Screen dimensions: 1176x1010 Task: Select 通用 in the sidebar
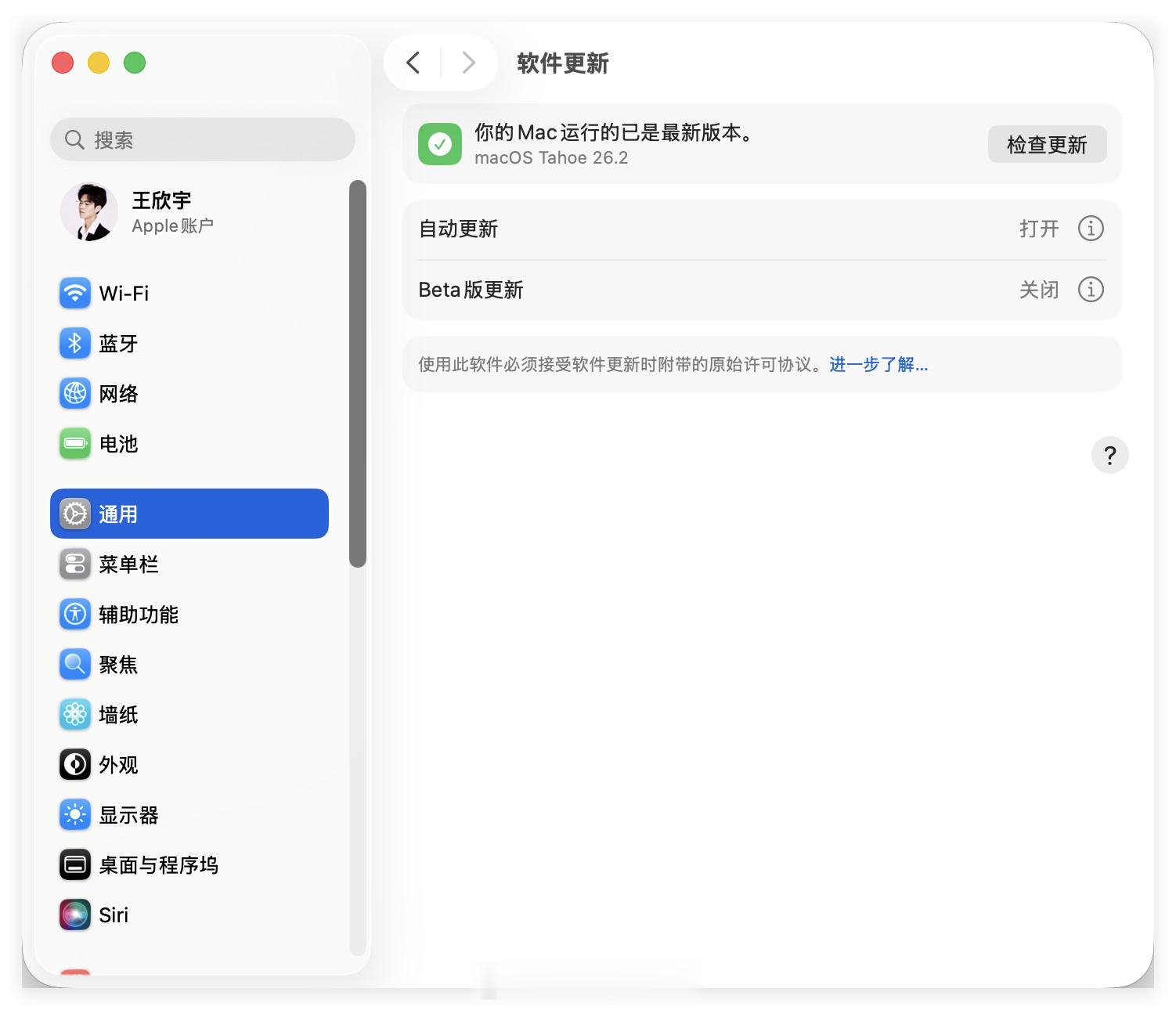189,514
